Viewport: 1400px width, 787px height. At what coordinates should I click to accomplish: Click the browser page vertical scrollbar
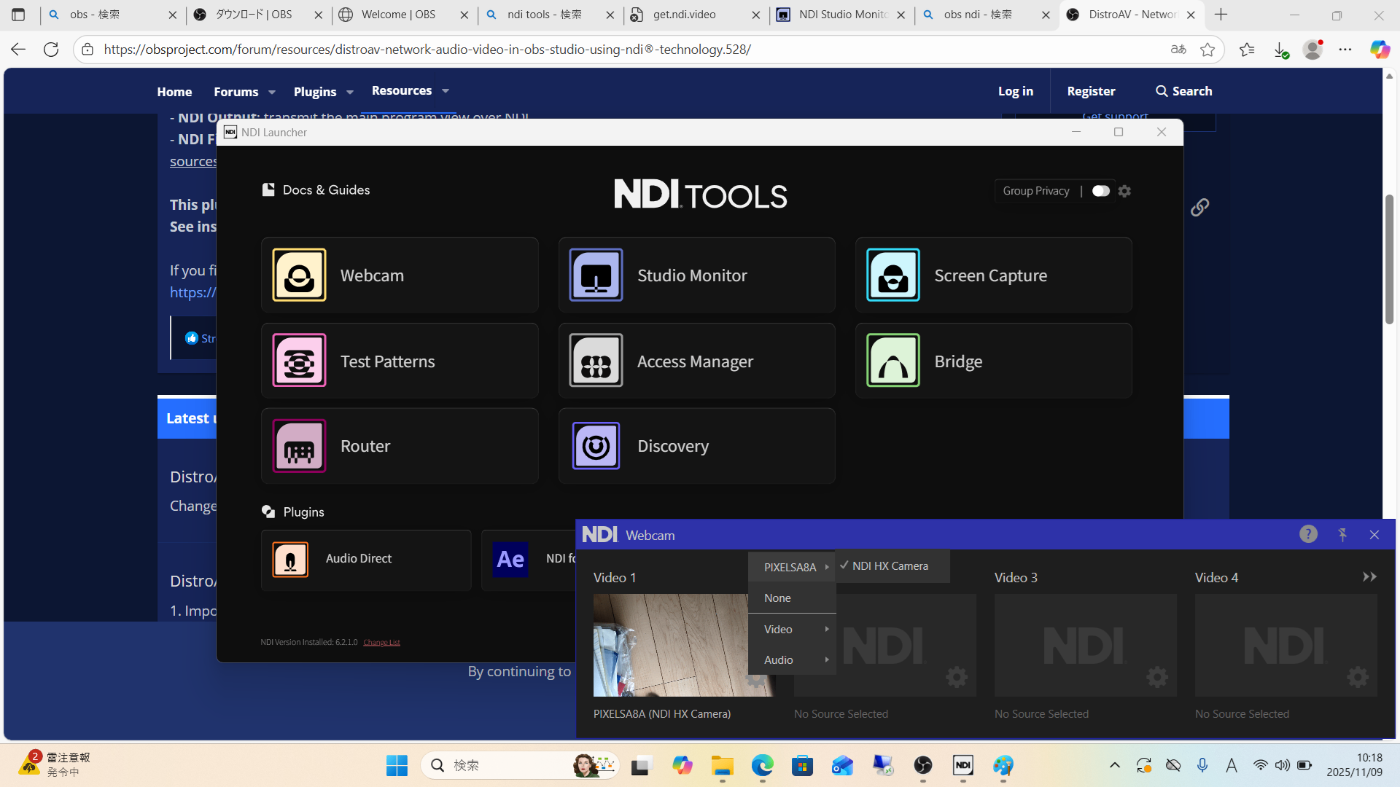(x=1390, y=260)
